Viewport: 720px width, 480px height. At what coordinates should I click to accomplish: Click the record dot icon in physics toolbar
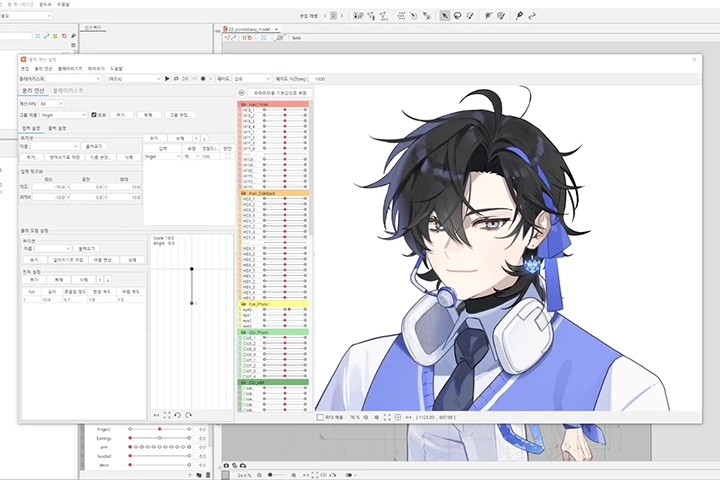point(203,79)
